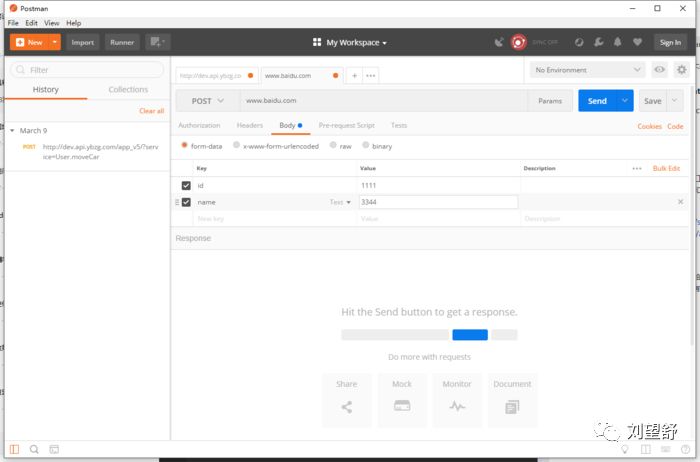Open the Text type dropdown in name row
The image size is (700, 462).
(x=340, y=202)
